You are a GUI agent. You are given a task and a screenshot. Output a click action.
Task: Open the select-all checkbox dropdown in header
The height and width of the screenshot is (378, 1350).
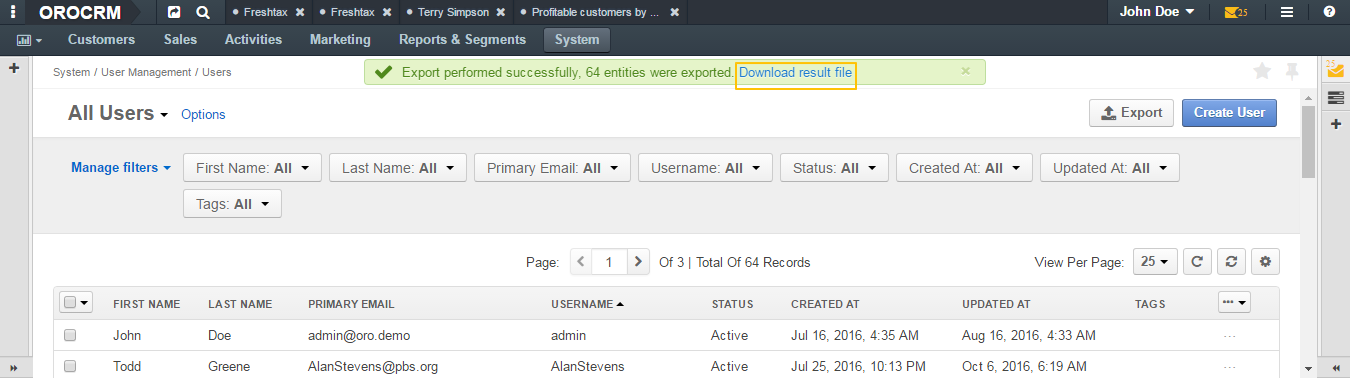[x=76, y=303]
